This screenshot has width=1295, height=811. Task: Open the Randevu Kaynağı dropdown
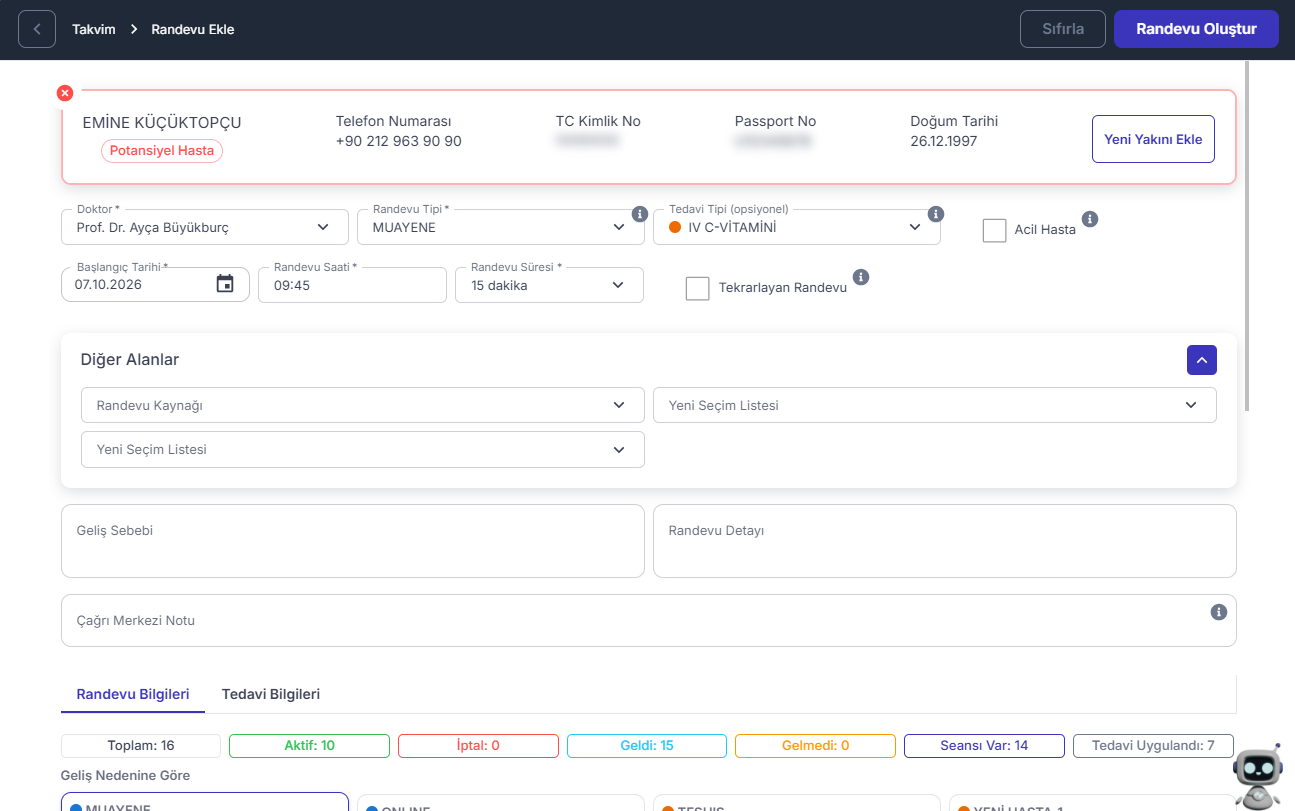point(363,406)
